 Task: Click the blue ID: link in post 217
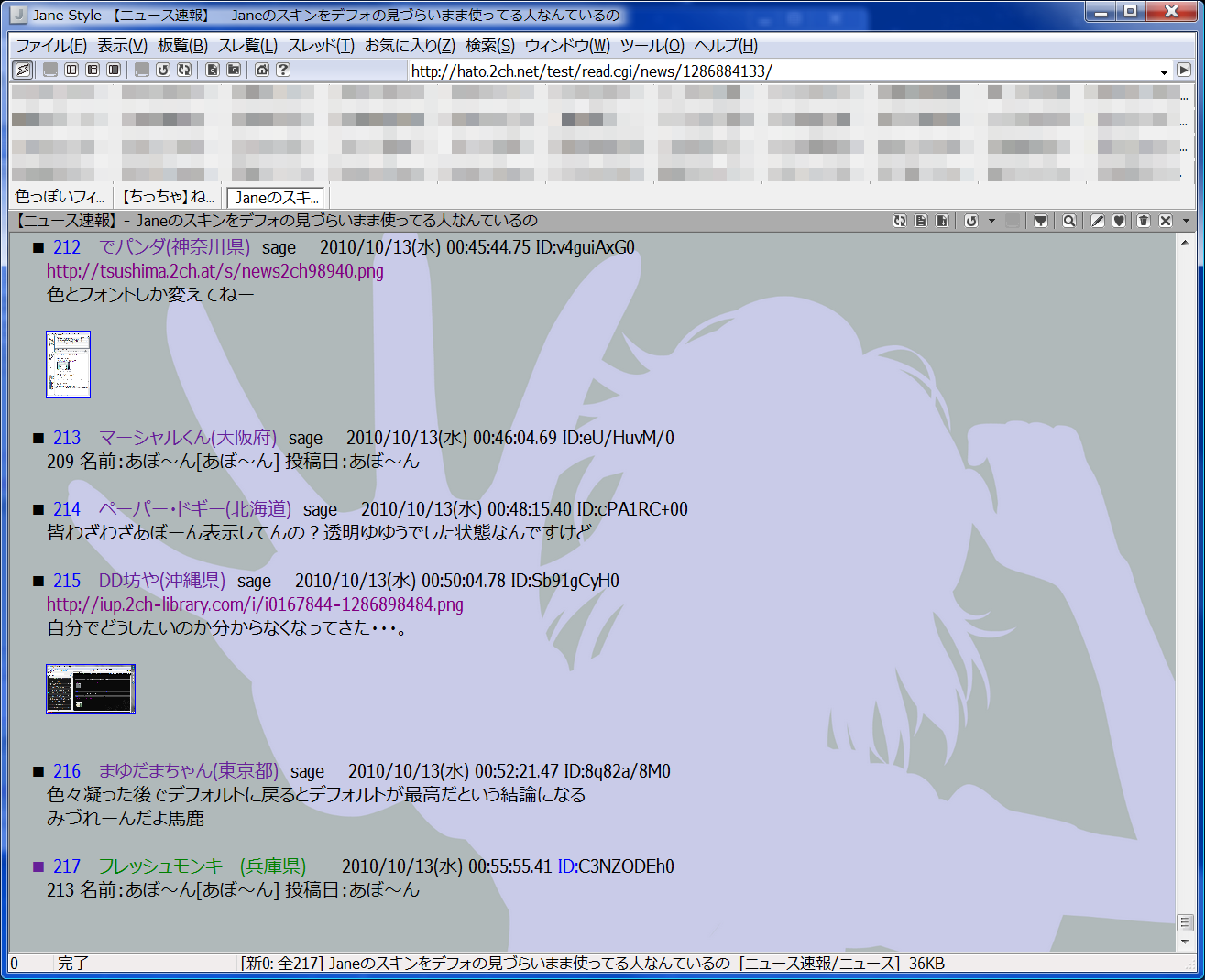pos(568,866)
